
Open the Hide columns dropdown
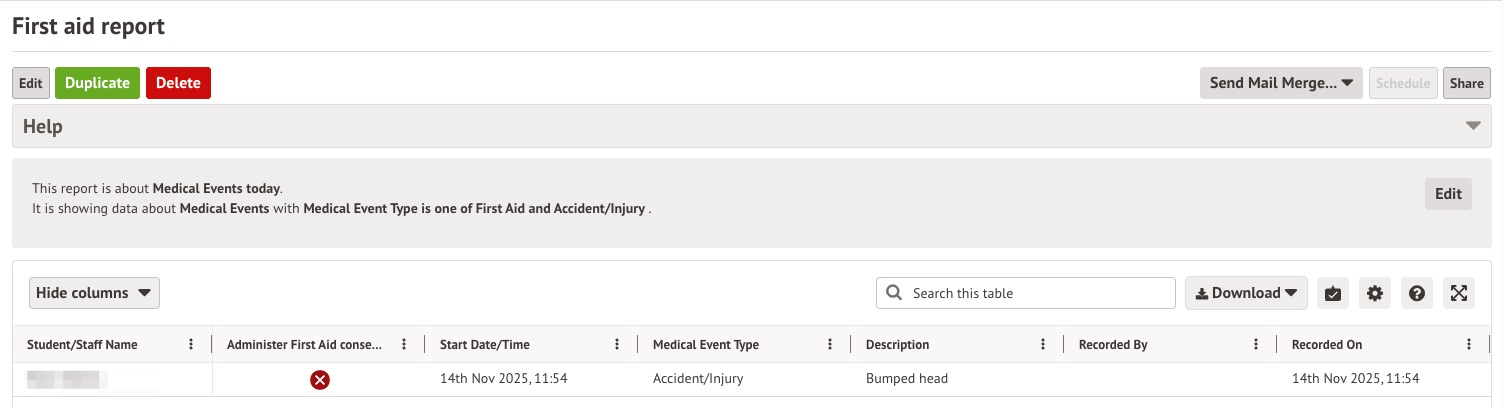click(94, 293)
